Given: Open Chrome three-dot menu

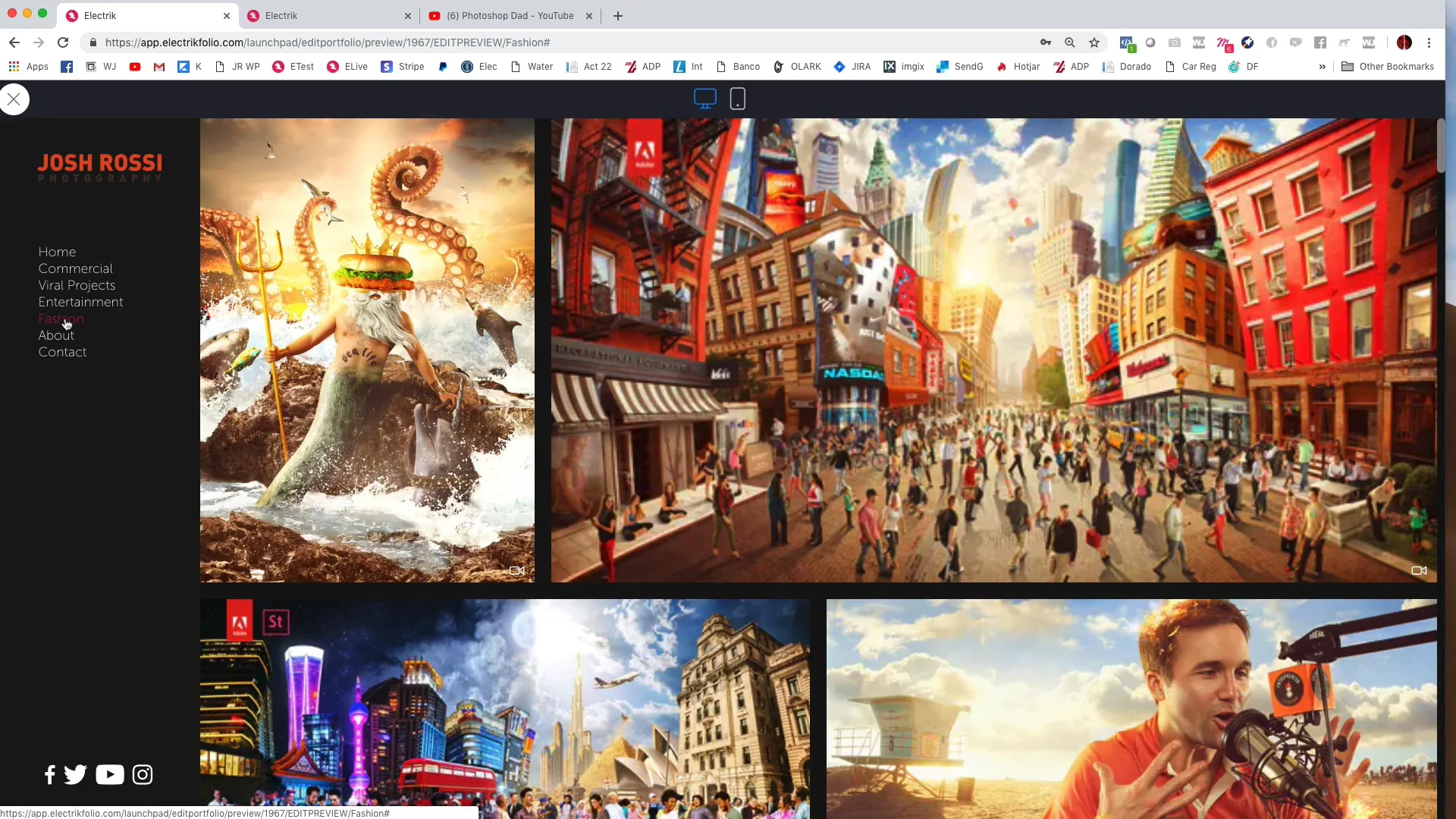Looking at the screenshot, I should click(1429, 42).
